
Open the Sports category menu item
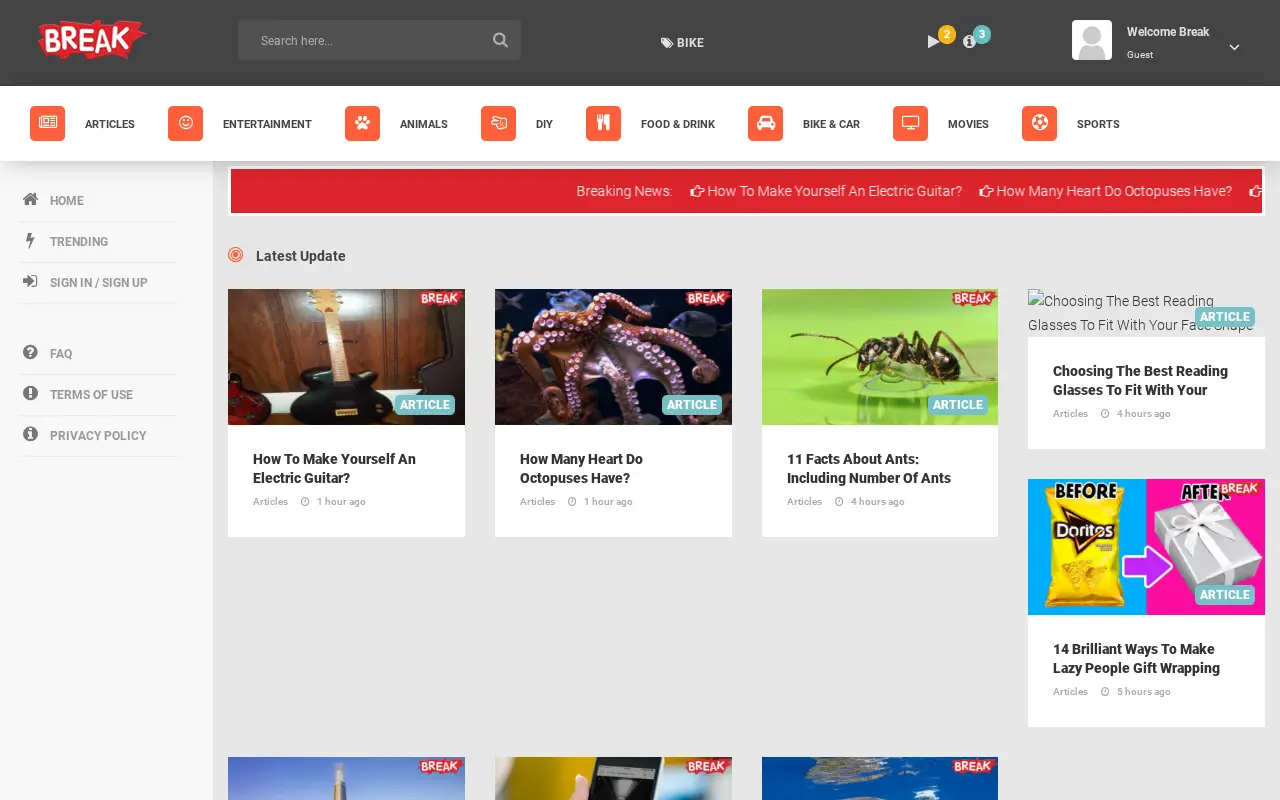click(1098, 124)
